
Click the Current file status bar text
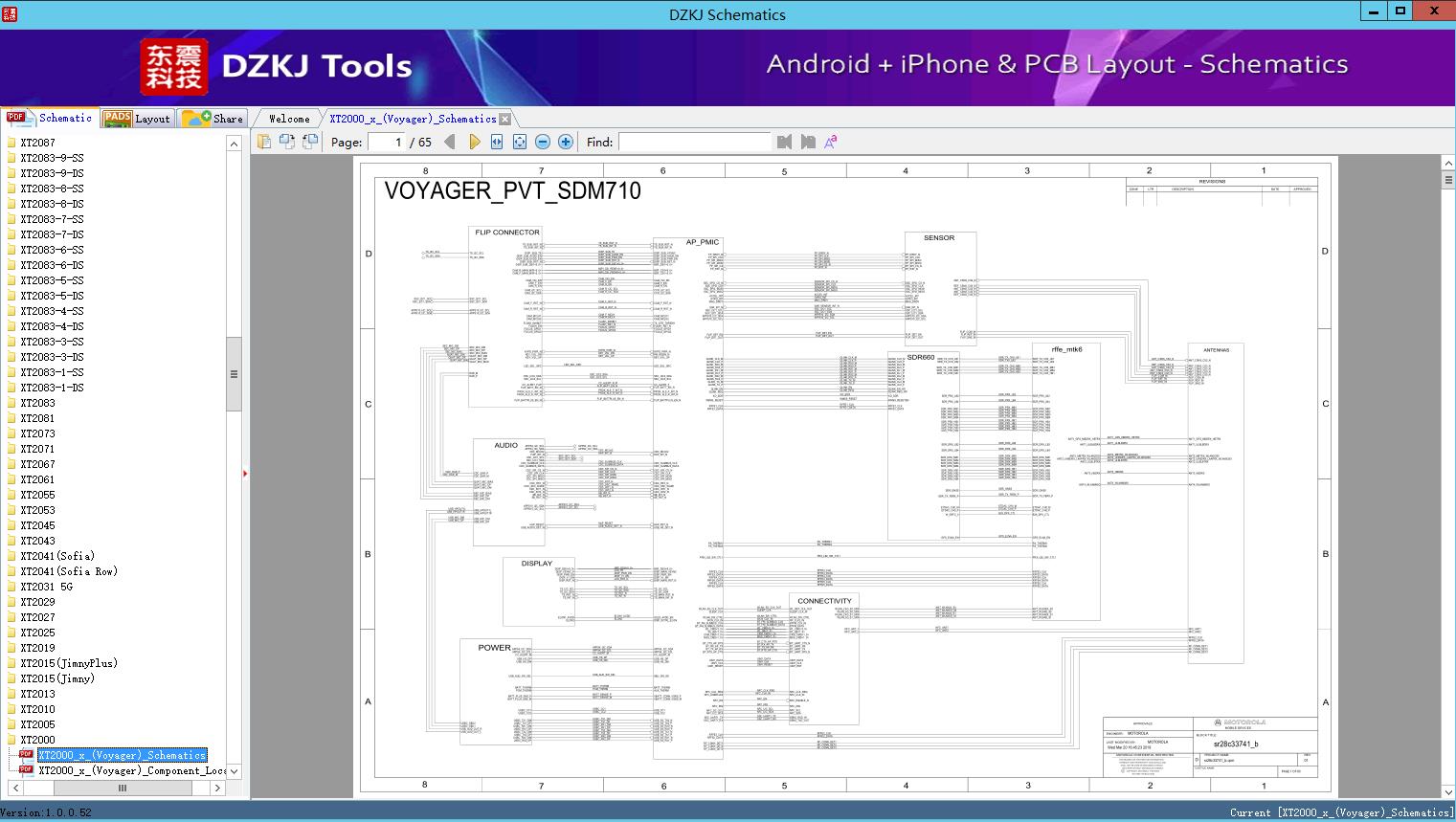coord(1340,812)
